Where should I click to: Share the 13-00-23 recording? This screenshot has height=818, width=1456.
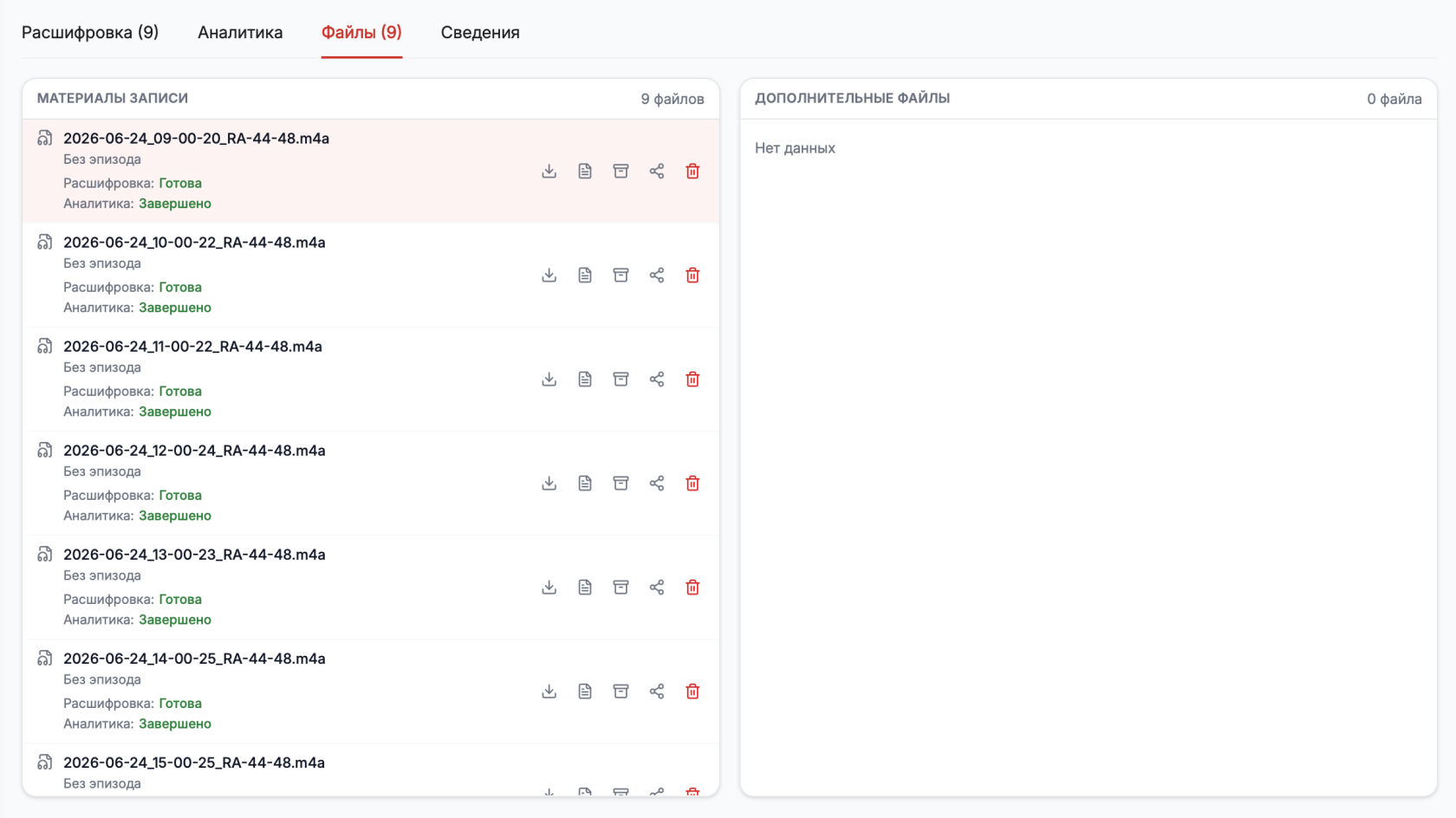(x=657, y=587)
